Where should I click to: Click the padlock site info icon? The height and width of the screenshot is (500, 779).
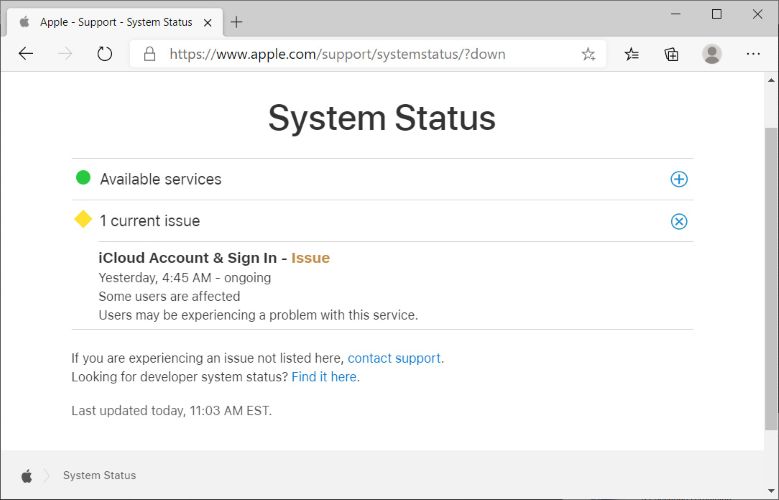pyautogui.click(x=149, y=54)
